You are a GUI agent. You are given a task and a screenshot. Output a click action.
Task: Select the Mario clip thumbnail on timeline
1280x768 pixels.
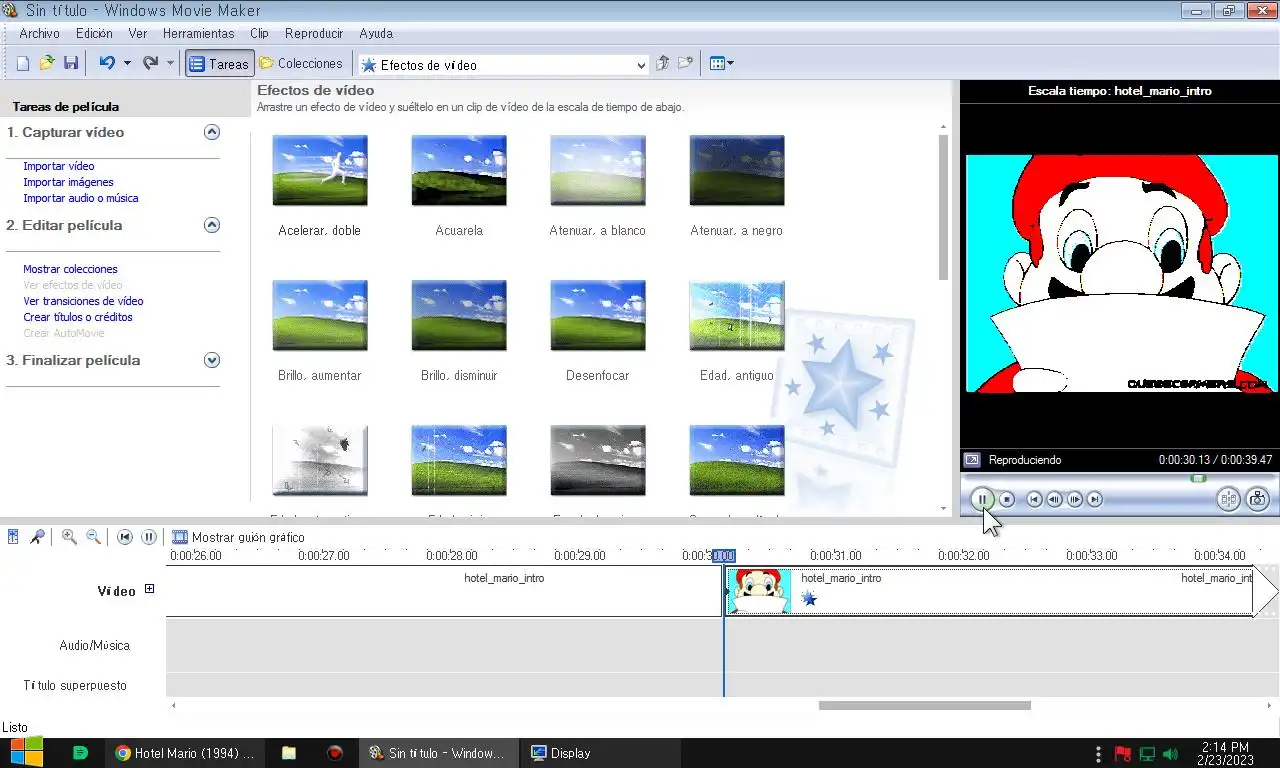click(760, 591)
